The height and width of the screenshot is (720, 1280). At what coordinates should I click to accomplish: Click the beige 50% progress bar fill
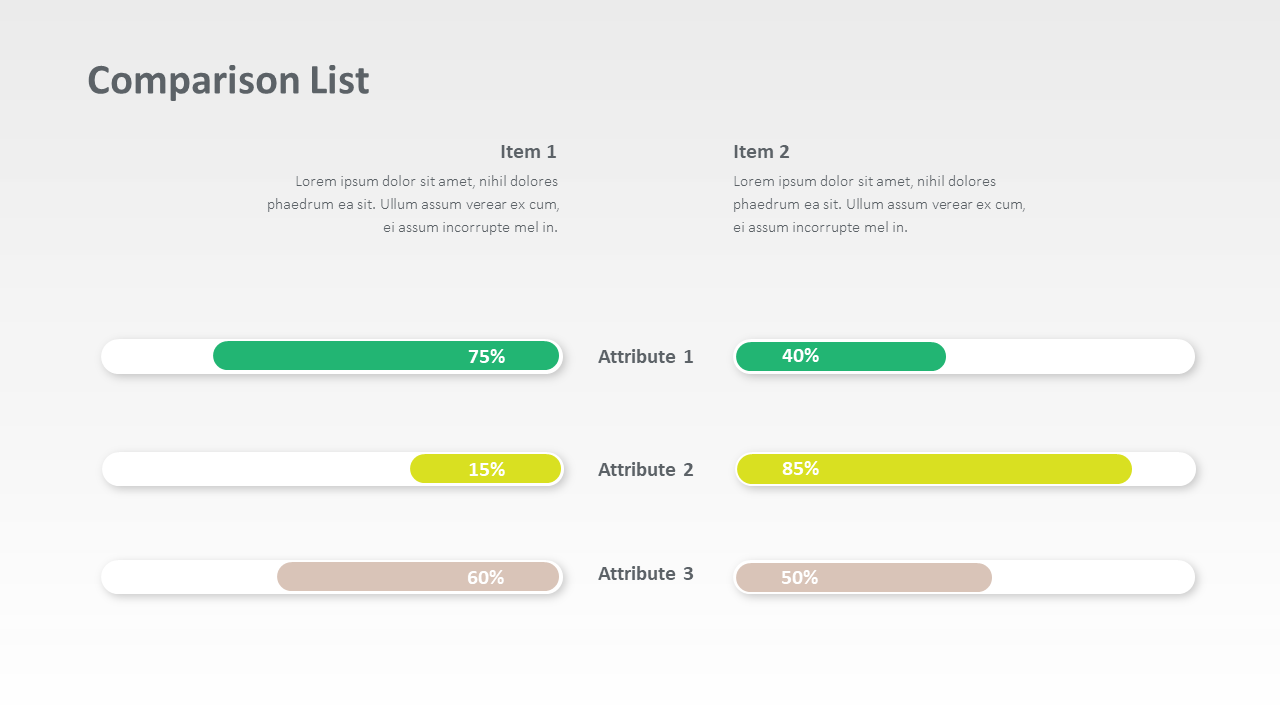863,577
